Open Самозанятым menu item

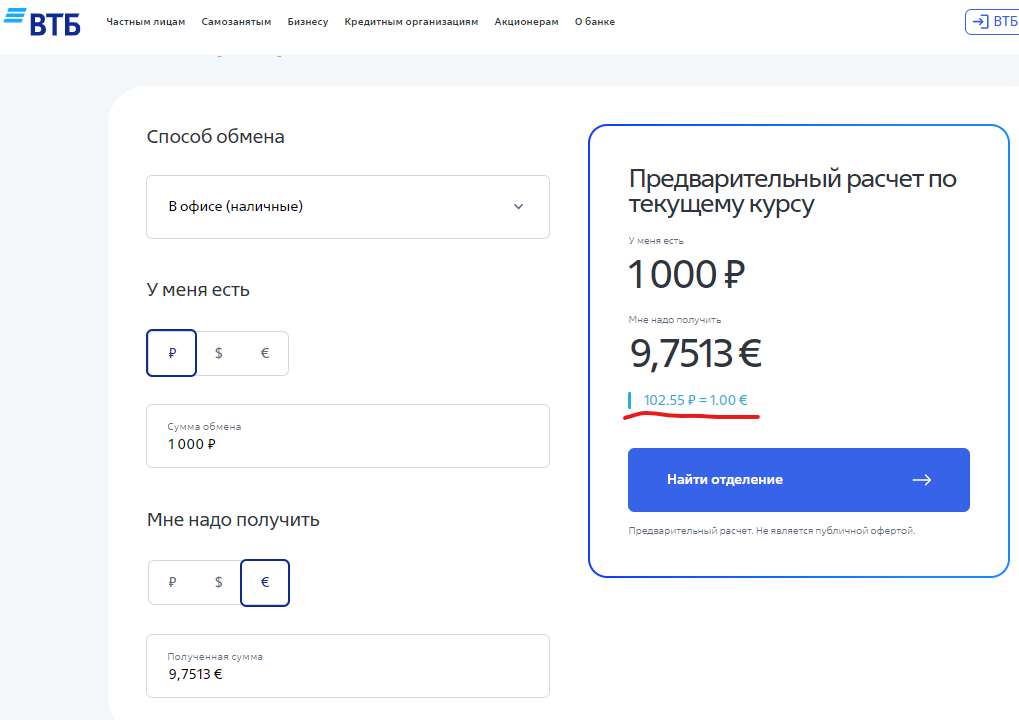[x=236, y=22]
